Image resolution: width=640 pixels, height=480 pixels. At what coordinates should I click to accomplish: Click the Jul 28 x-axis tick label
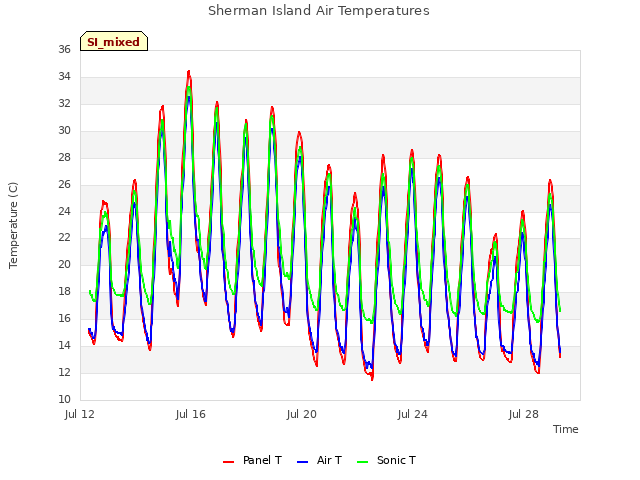[x=524, y=415]
